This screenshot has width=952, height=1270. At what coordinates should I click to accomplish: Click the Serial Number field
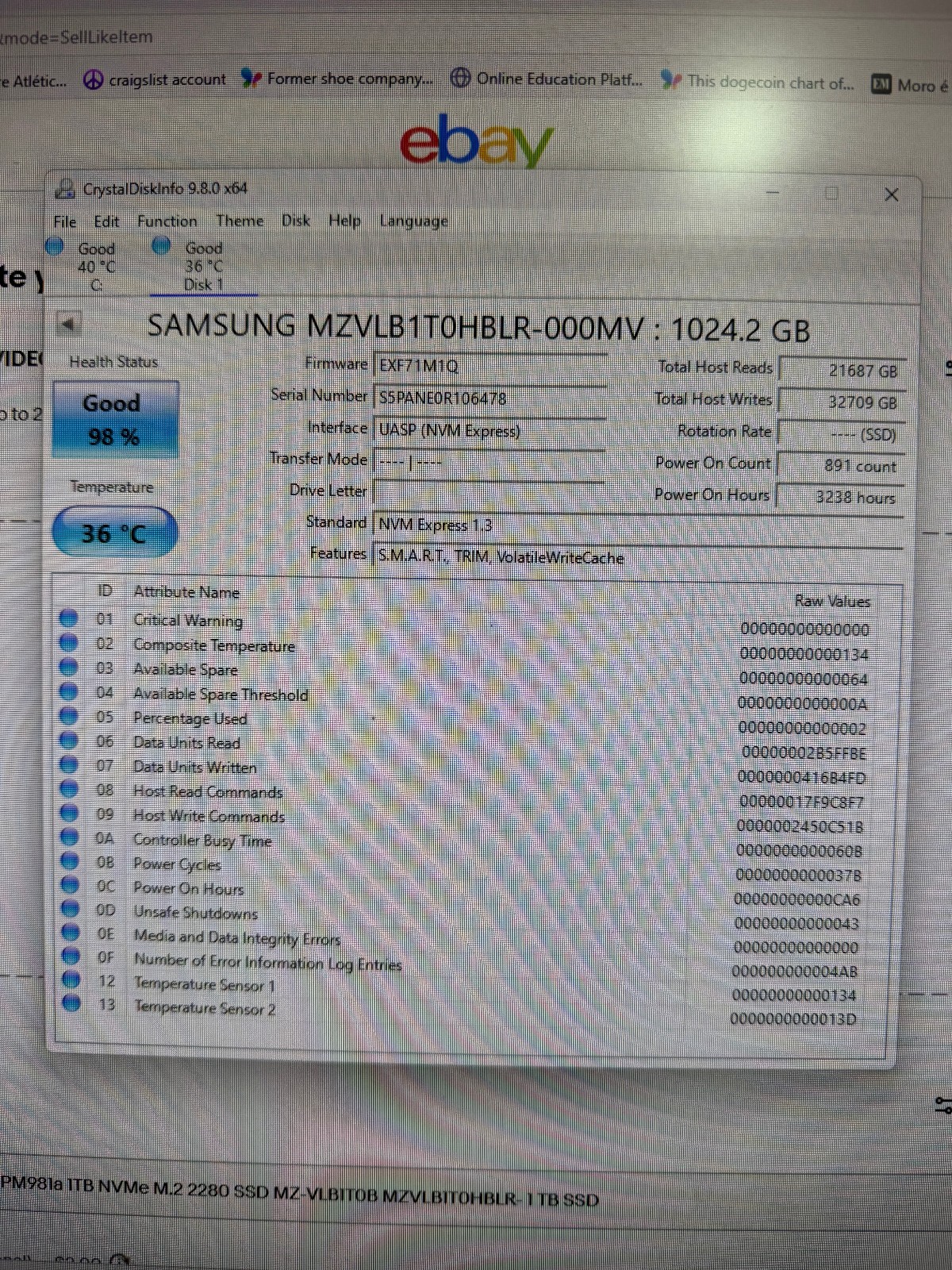489,398
